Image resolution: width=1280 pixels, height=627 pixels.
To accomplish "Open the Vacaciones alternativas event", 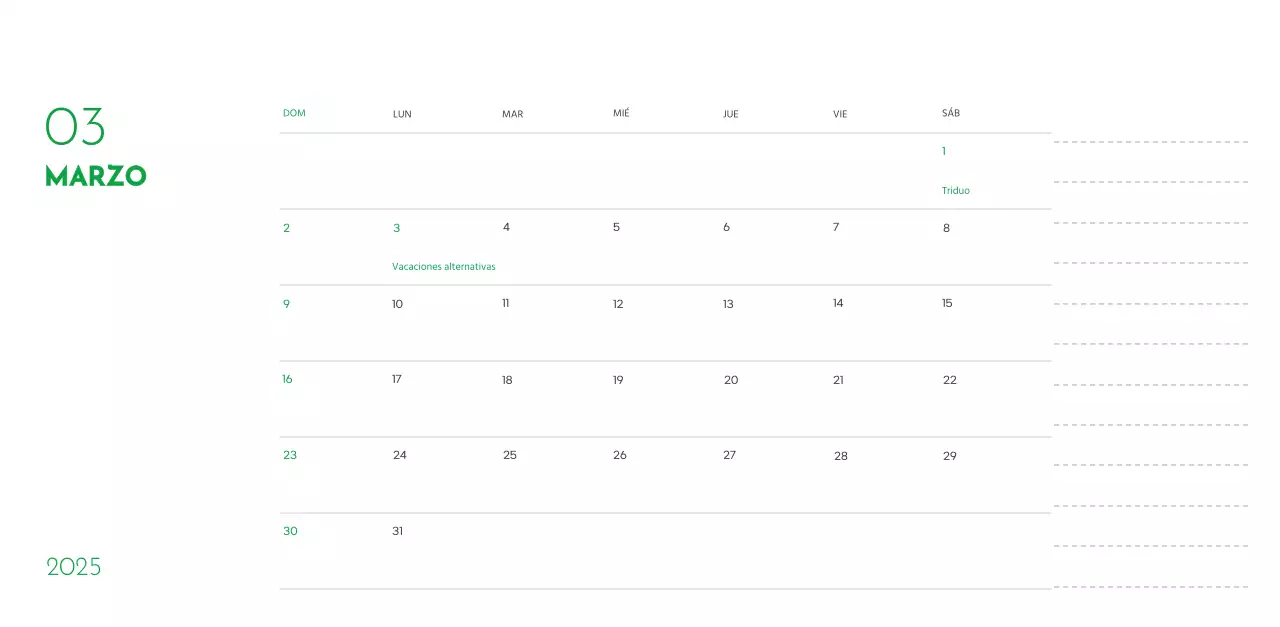I will tap(443, 267).
